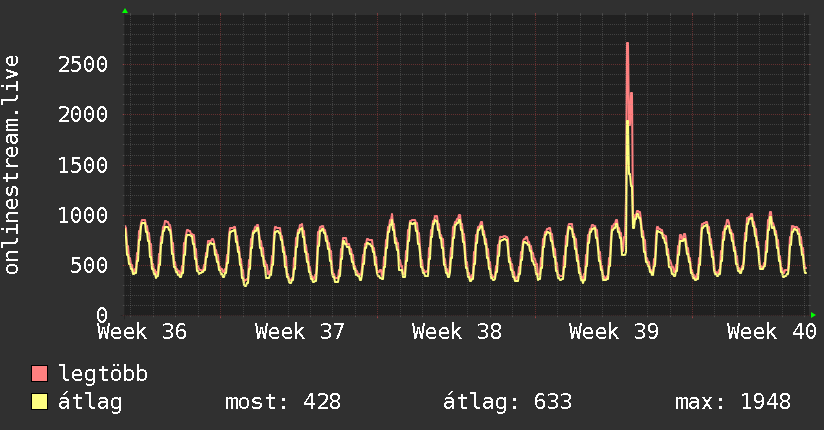Screen dimensions: 824x430
Task: Click the red legtöbb legend swatch
Action: 39,373
